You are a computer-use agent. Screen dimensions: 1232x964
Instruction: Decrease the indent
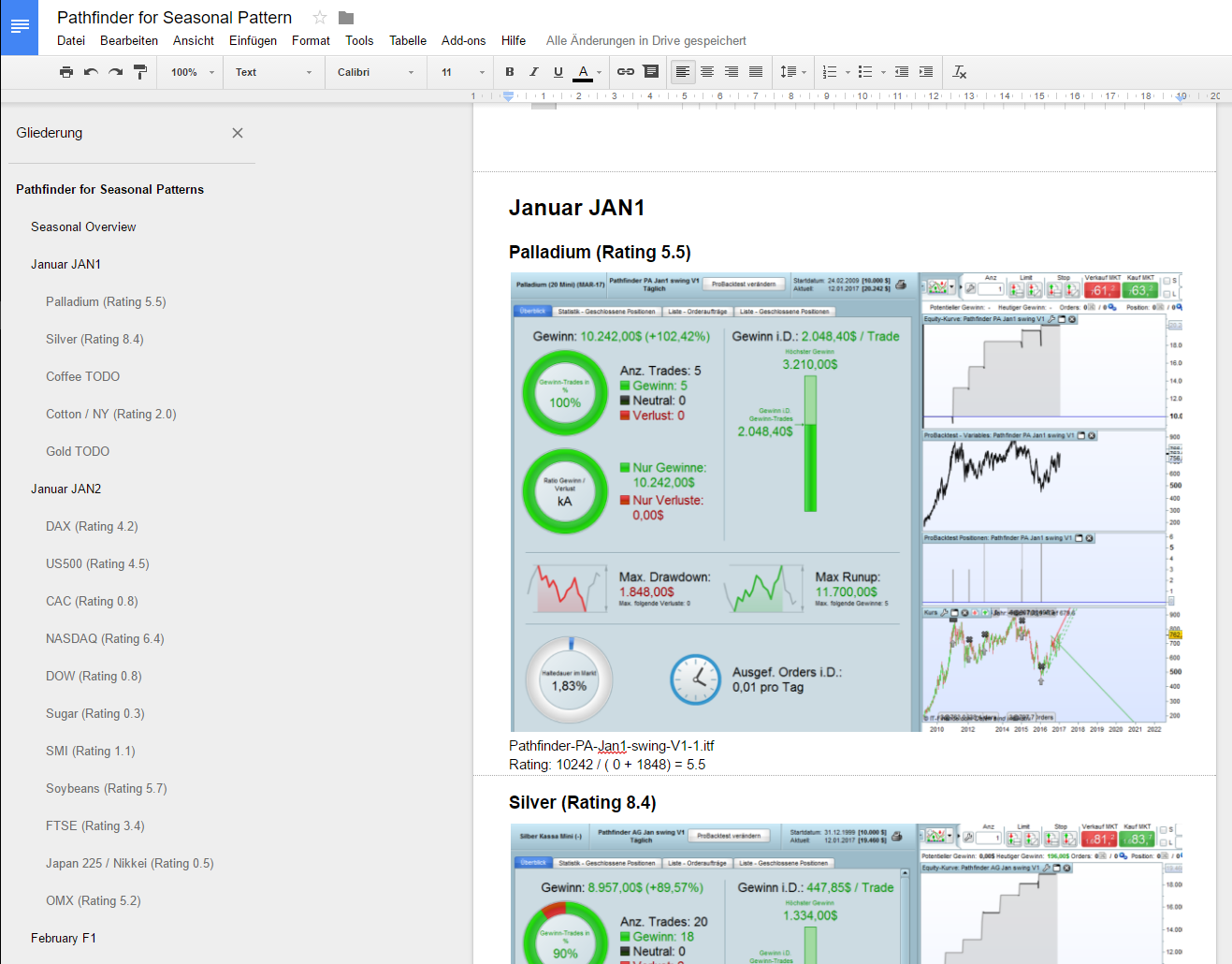click(902, 72)
